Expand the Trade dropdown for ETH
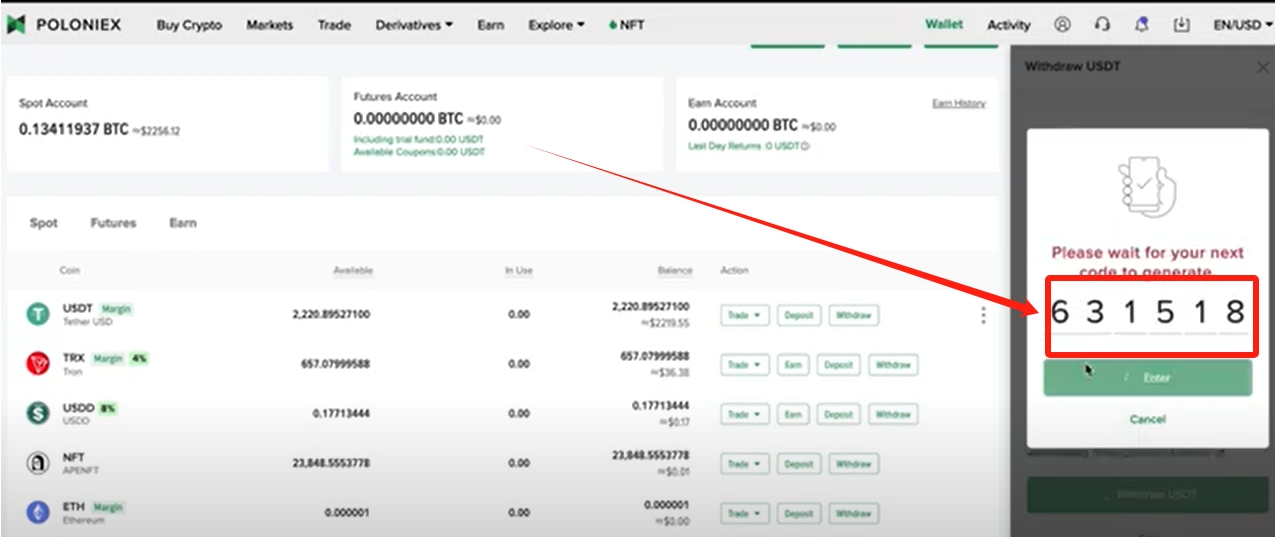The width and height of the screenshot is (1275, 537). pyautogui.click(x=744, y=513)
